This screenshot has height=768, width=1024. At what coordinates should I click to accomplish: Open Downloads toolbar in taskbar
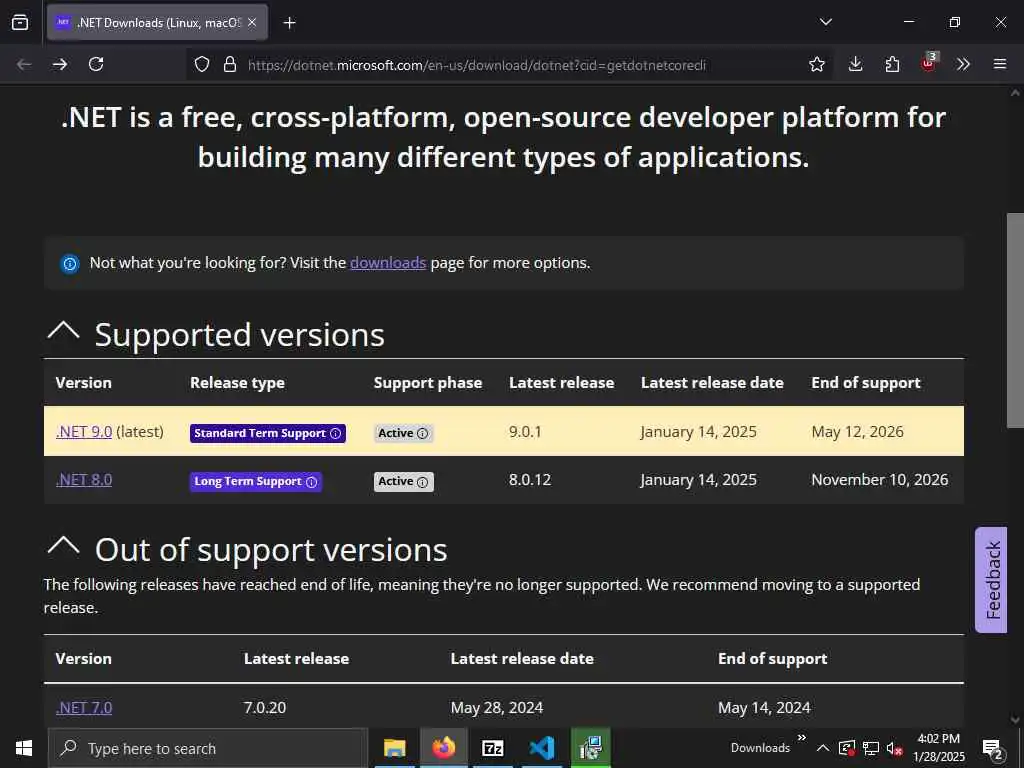pyautogui.click(x=760, y=748)
